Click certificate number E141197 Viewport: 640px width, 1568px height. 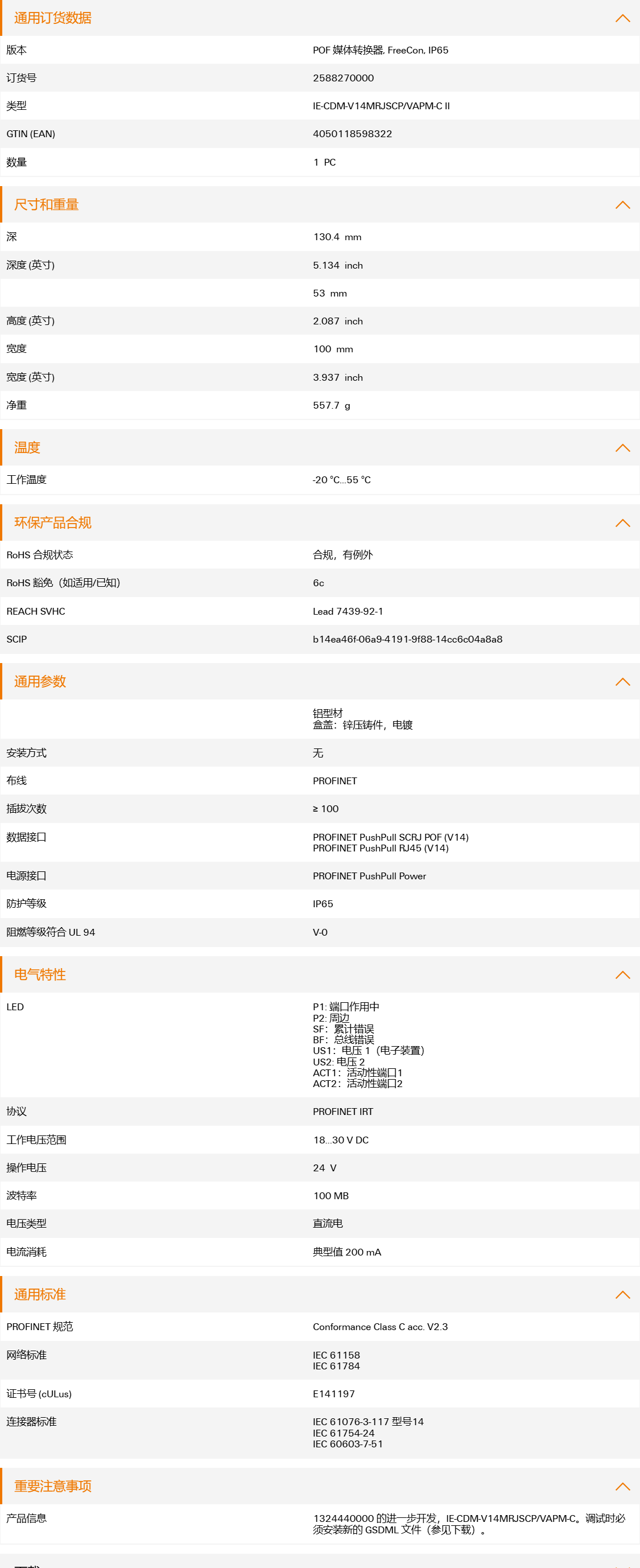[x=333, y=1394]
